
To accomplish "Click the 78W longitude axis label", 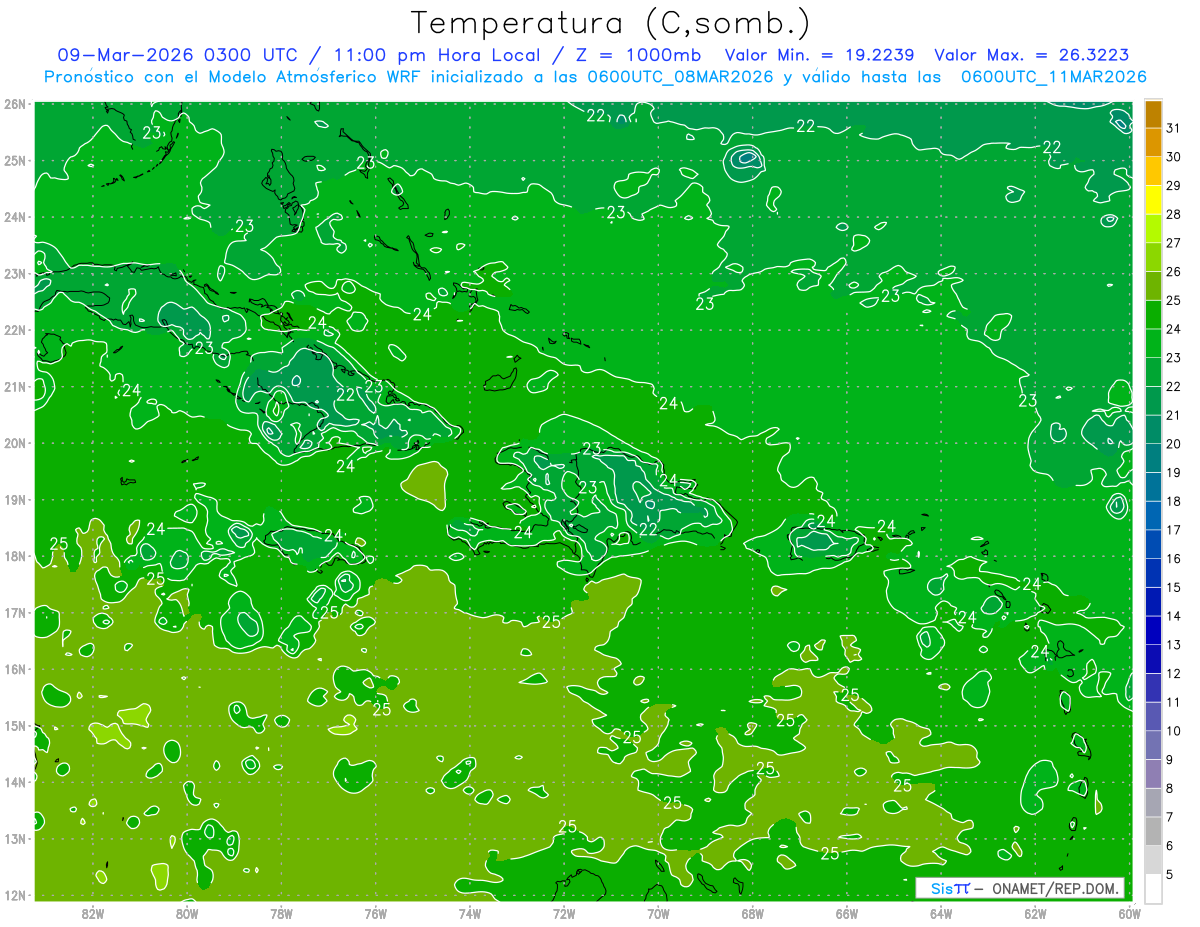I will tap(281, 913).
